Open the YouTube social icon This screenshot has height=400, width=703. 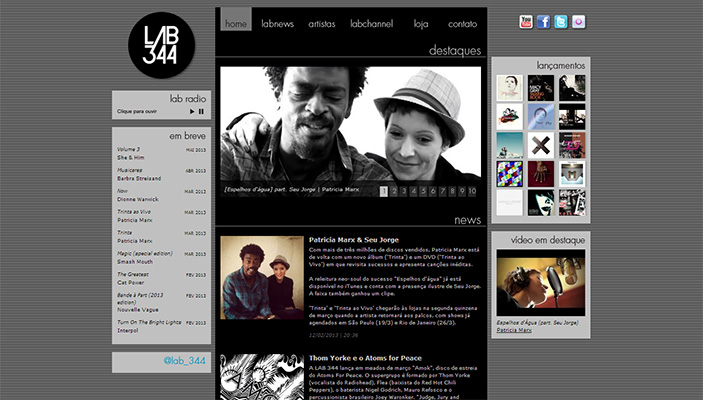tap(526, 22)
